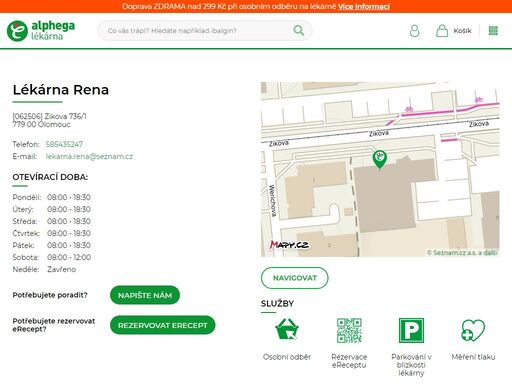This screenshot has width=512, height=384.
Task: Click the NAVIGOVAT button
Action: coord(295,278)
